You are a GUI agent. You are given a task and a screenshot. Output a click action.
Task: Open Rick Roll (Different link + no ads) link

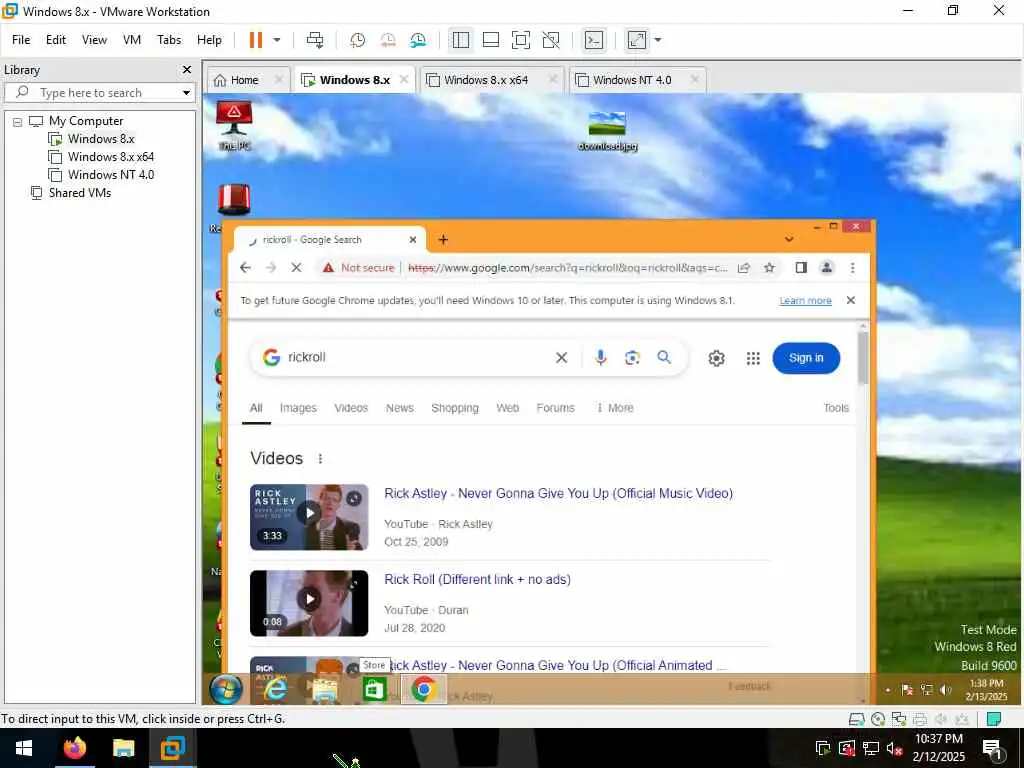(477, 579)
